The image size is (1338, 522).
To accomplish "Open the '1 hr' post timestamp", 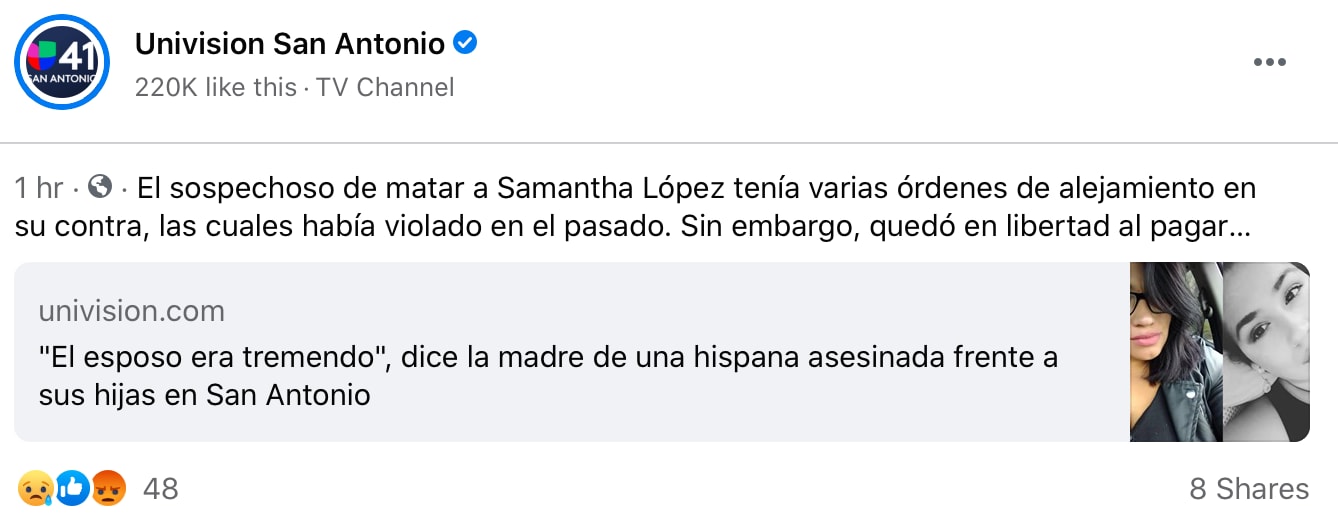I will coord(39,188).
